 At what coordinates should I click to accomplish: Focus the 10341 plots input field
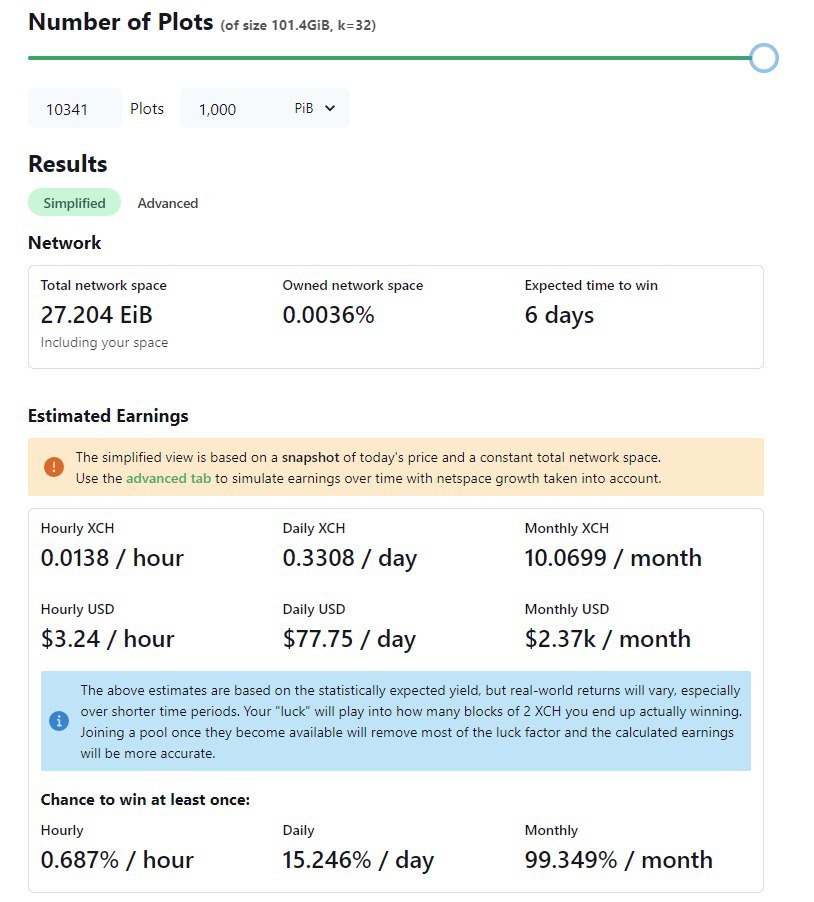[75, 109]
